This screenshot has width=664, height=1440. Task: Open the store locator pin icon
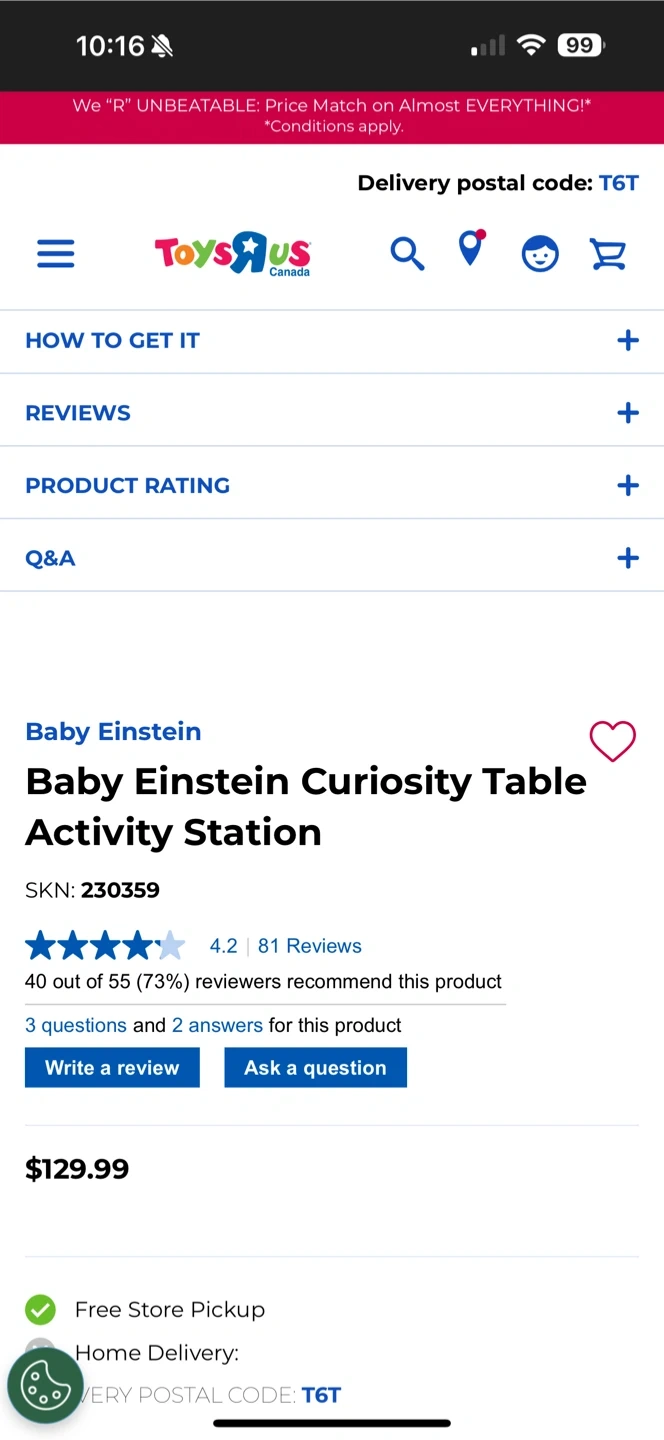point(470,249)
